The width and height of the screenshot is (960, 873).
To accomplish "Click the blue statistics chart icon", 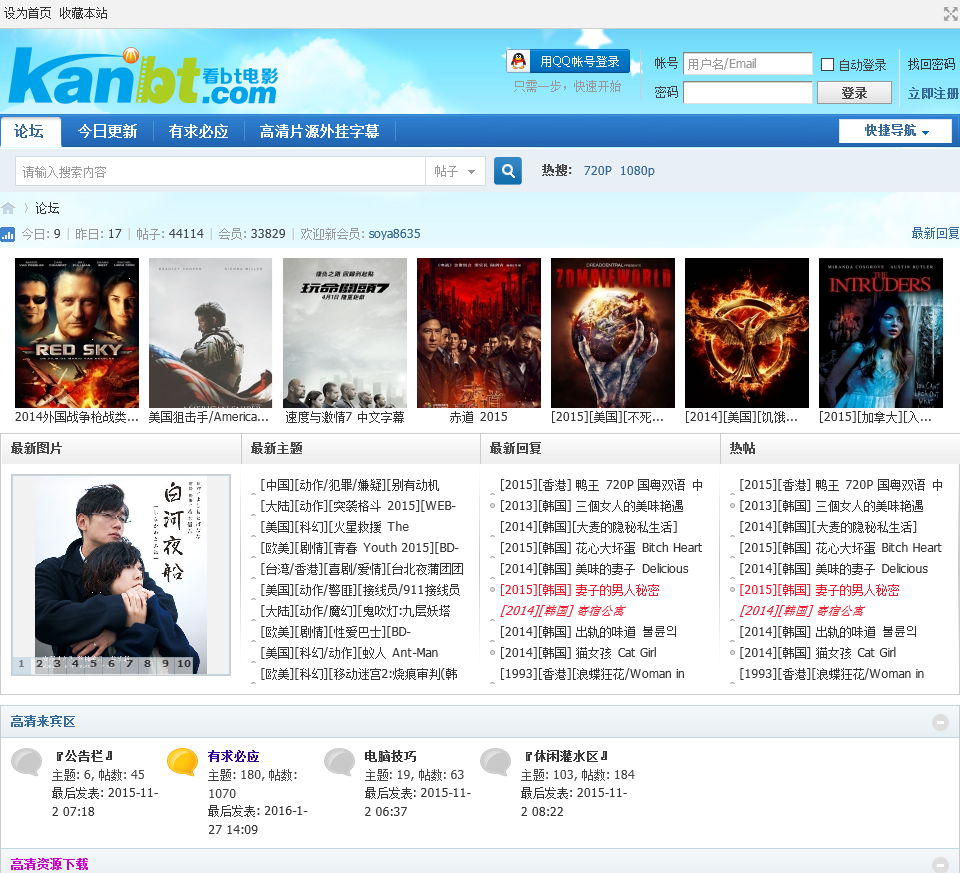I will 7,234.
